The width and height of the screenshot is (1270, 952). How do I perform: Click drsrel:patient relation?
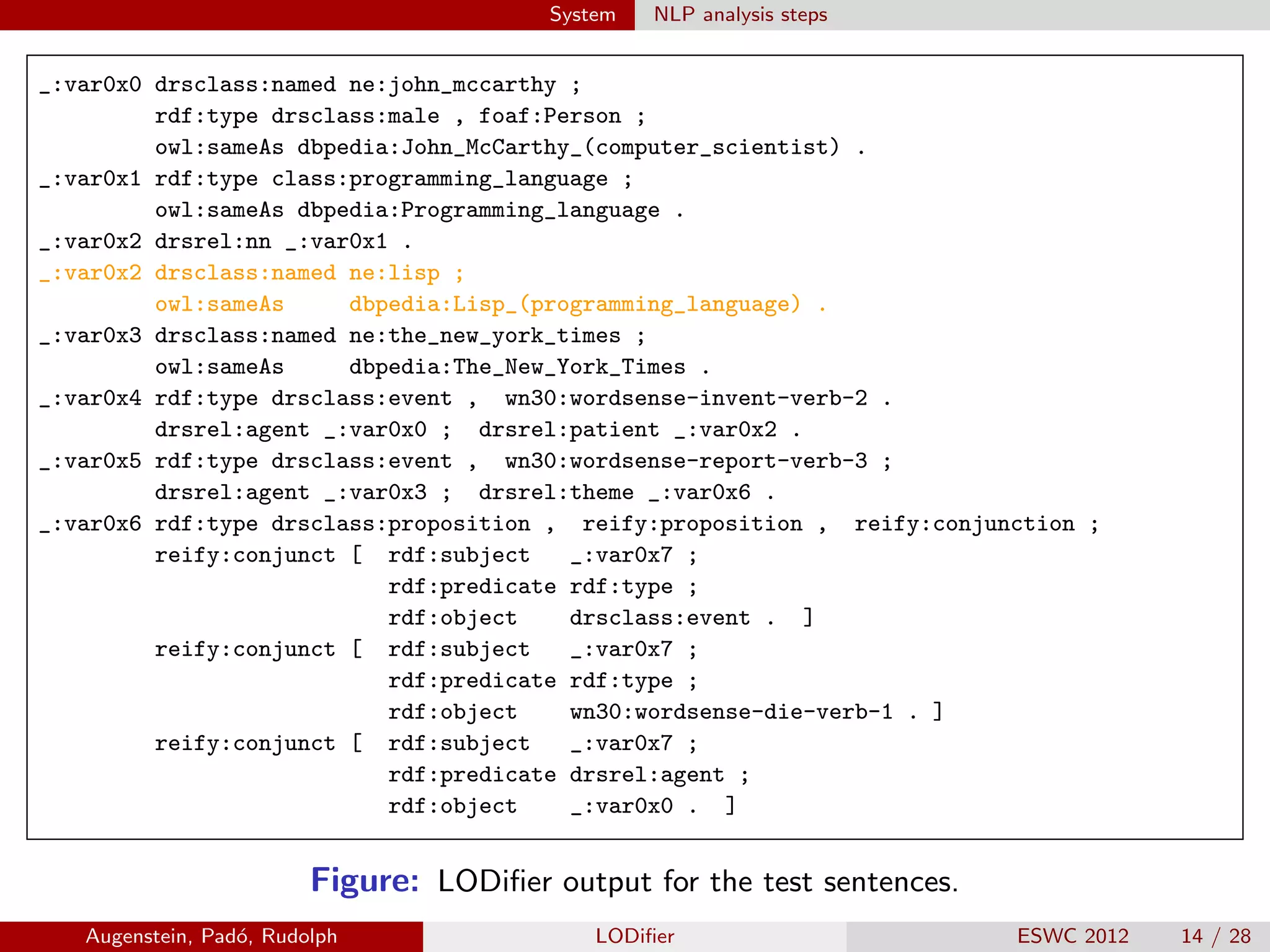[x=569, y=430]
